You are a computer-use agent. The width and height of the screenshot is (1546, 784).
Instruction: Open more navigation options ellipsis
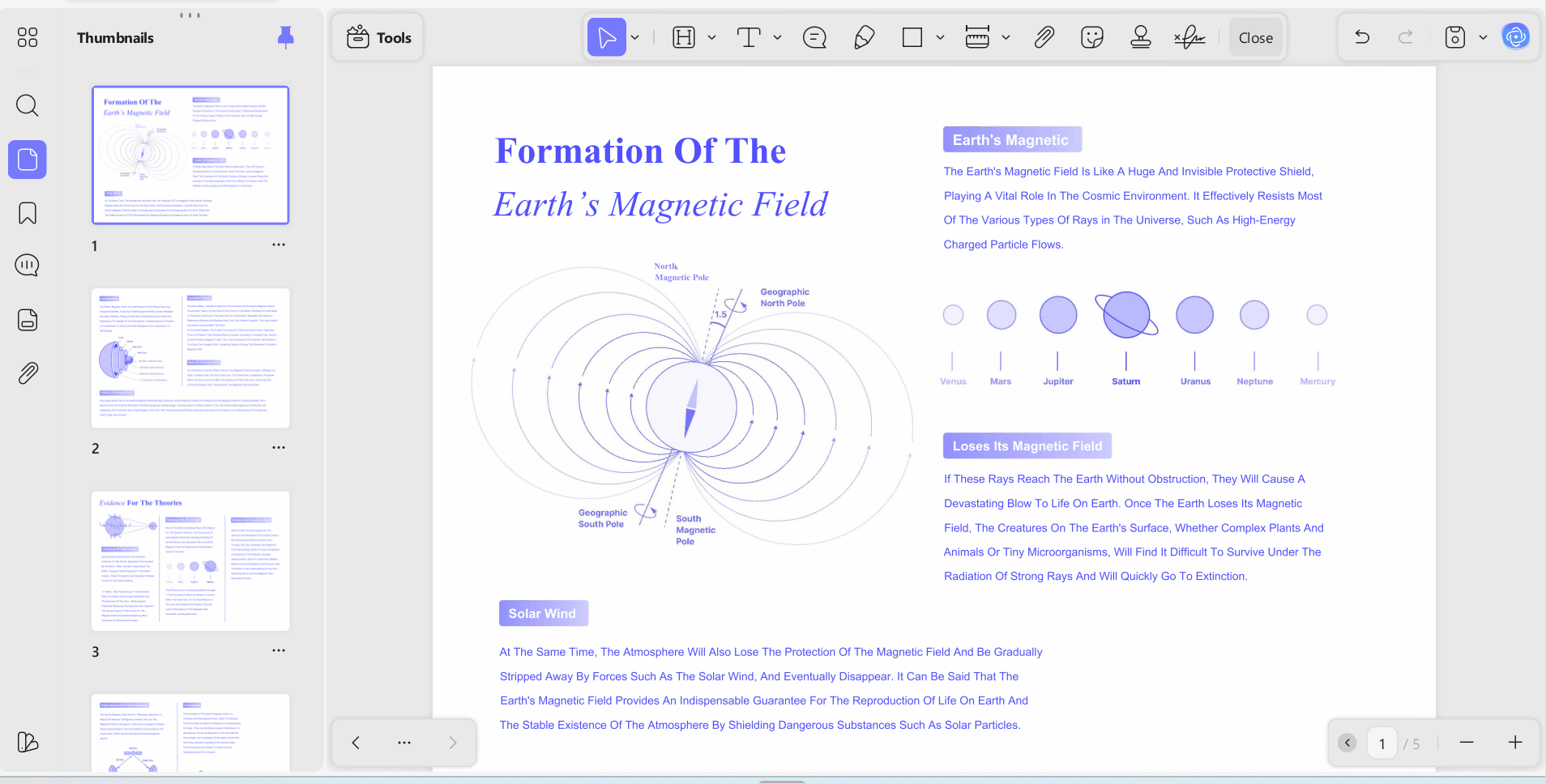click(x=404, y=743)
